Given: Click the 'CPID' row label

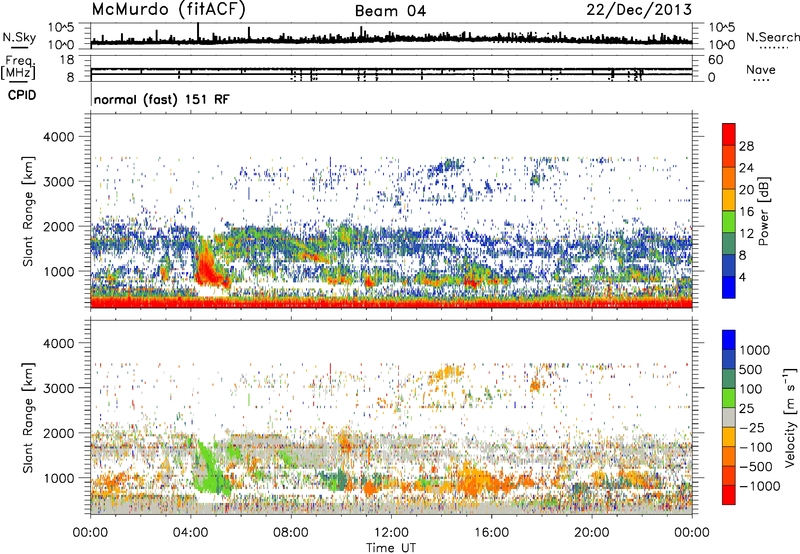Looking at the screenshot, I should (22, 95).
